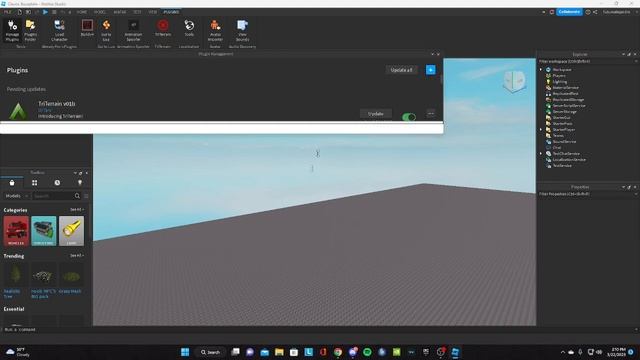
Task: Click the Filter workspace field in Explorer
Action: (x=587, y=62)
